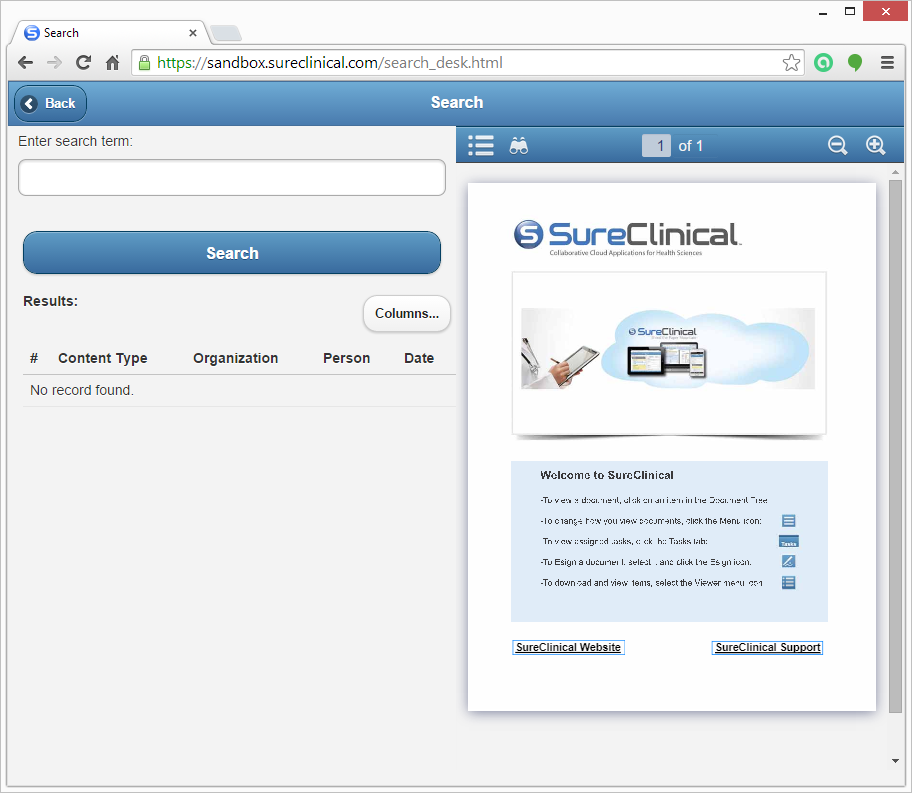Close the browser window
This screenshot has height=793, width=912.
point(886,12)
